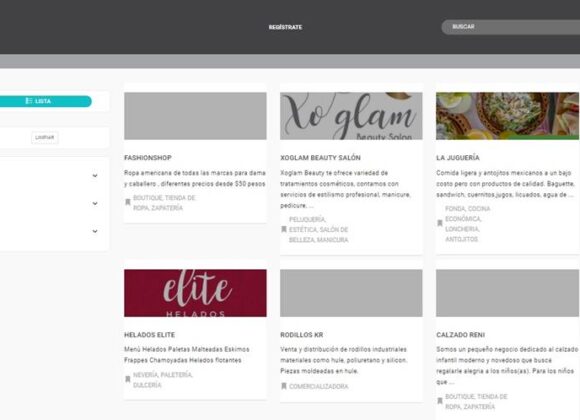The image size is (580, 420).
Task: Open the Rodillos KR listing title
Action: point(301,335)
